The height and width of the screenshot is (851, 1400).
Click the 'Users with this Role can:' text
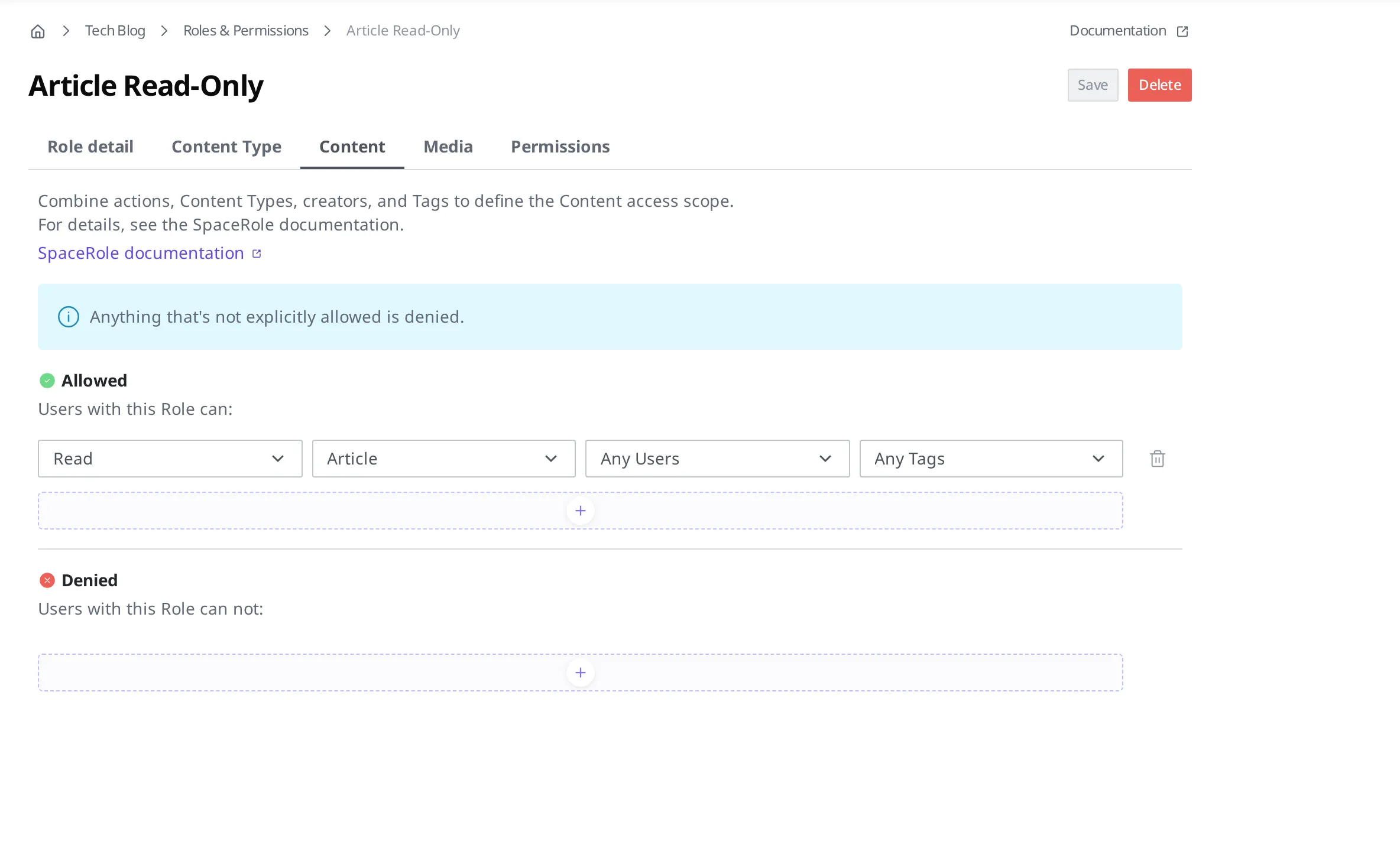tap(135, 409)
